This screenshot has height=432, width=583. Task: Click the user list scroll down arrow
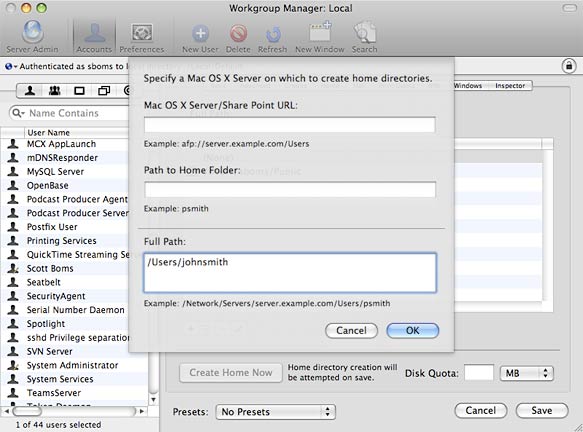point(153,400)
